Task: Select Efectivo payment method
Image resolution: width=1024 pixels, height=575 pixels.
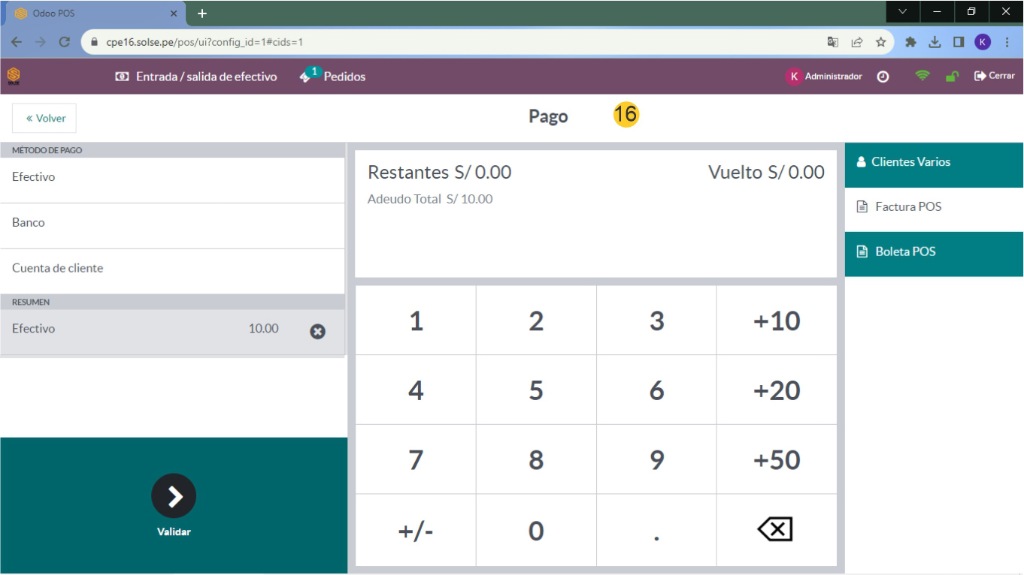Action: 172,178
